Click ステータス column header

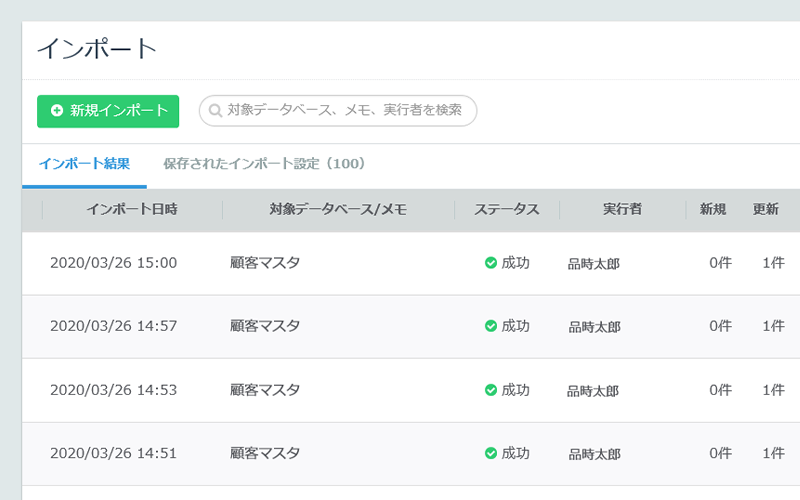(507, 209)
